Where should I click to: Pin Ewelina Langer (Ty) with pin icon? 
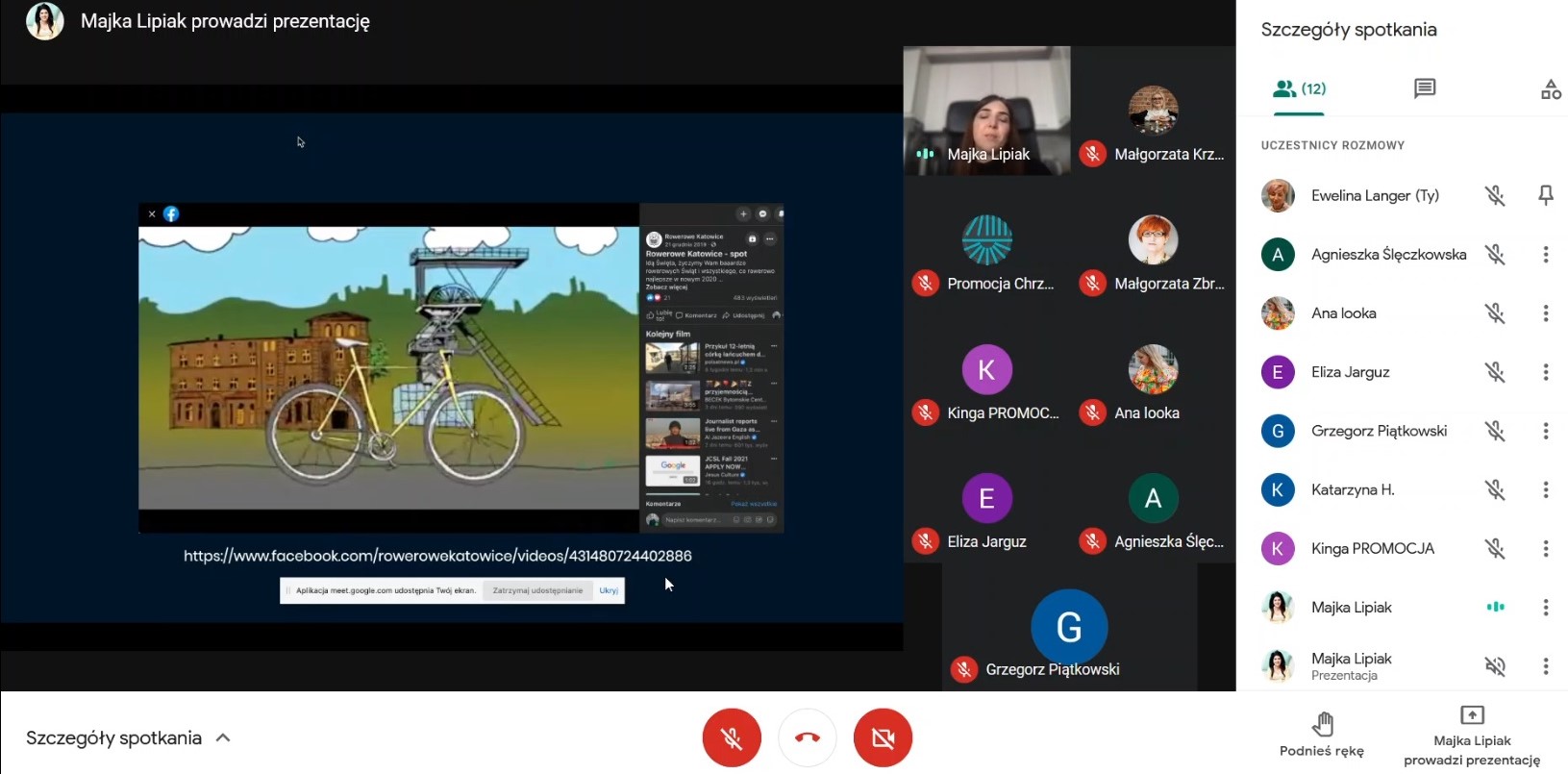click(1546, 195)
